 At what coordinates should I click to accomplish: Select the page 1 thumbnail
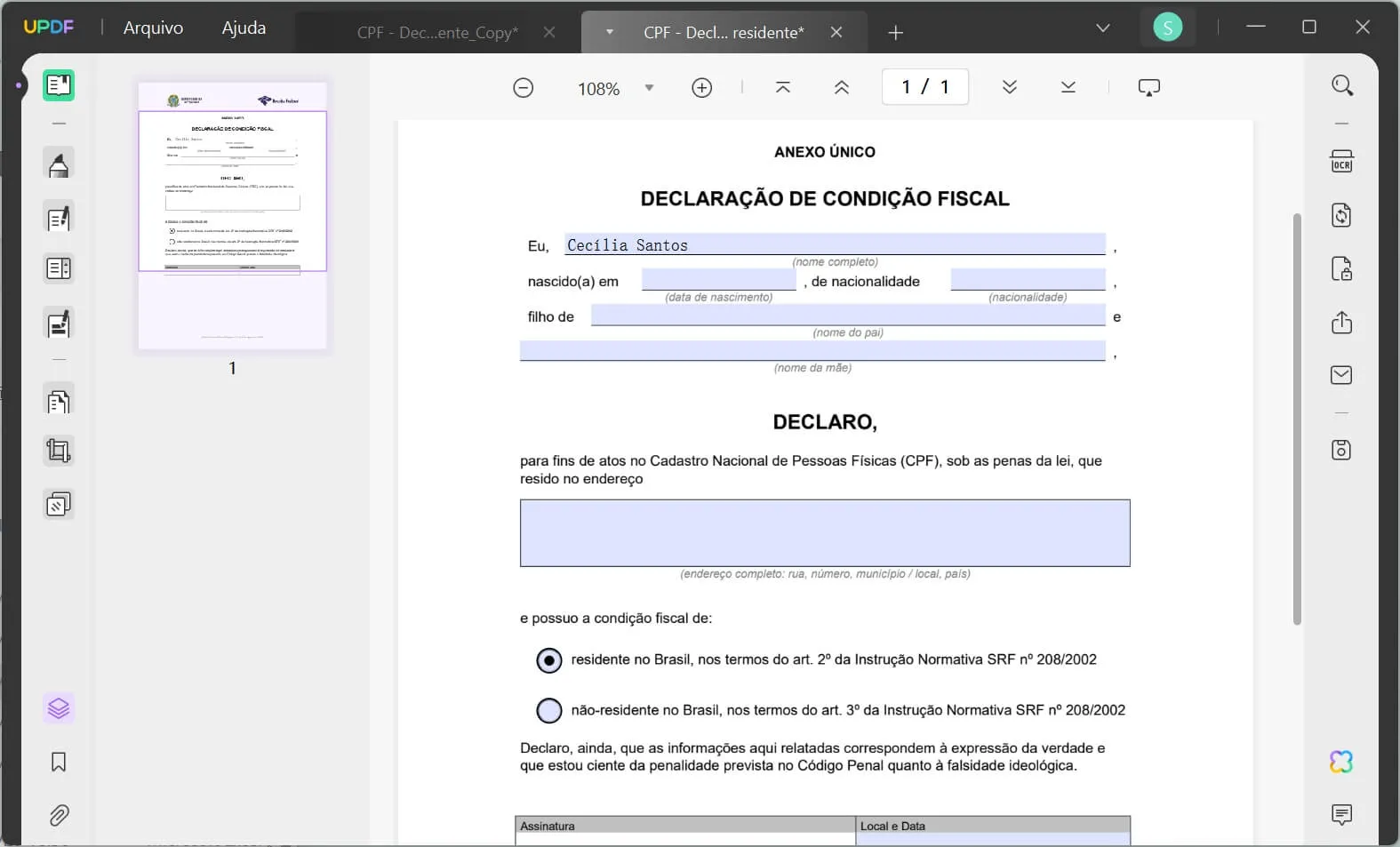[233, 216]
